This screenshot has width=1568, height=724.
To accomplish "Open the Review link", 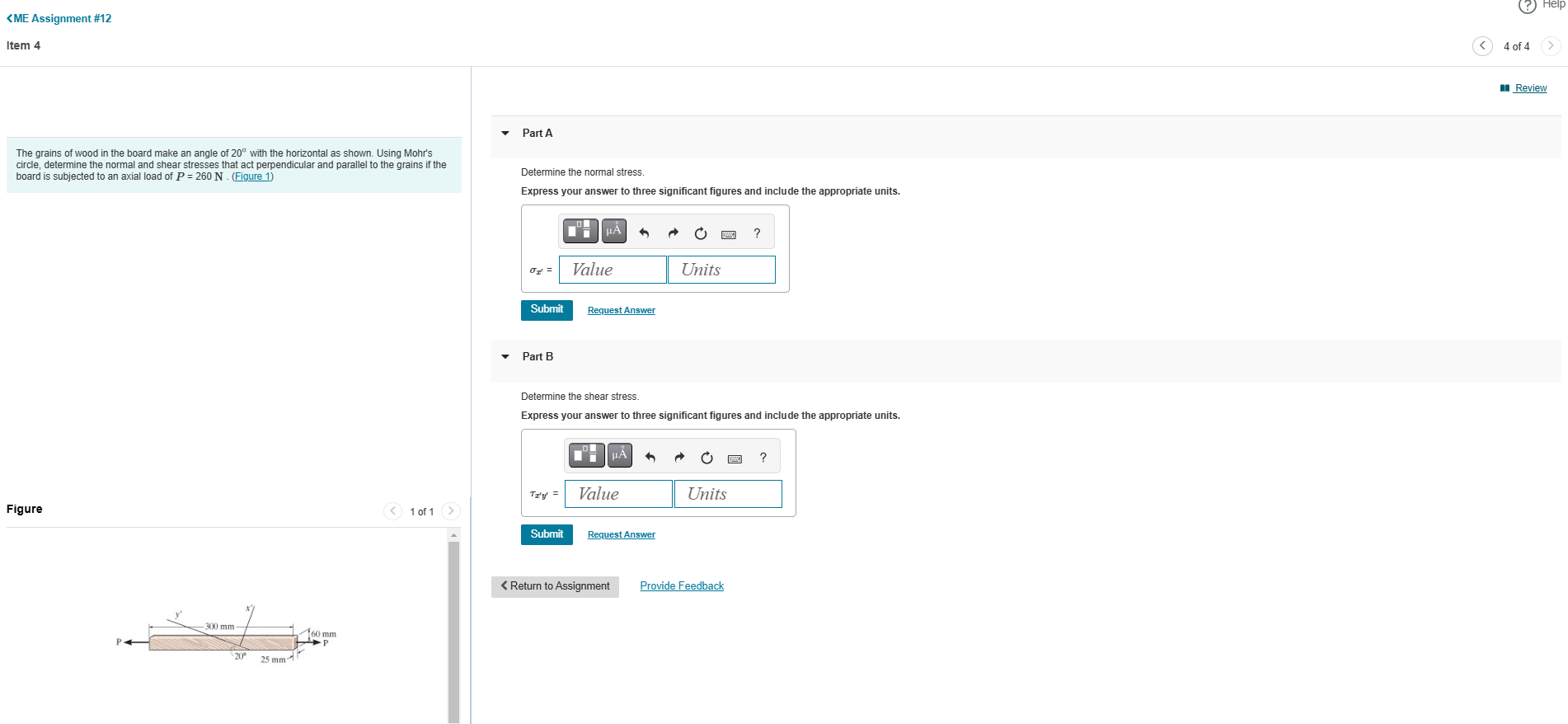I will (x=1523, y=88).
